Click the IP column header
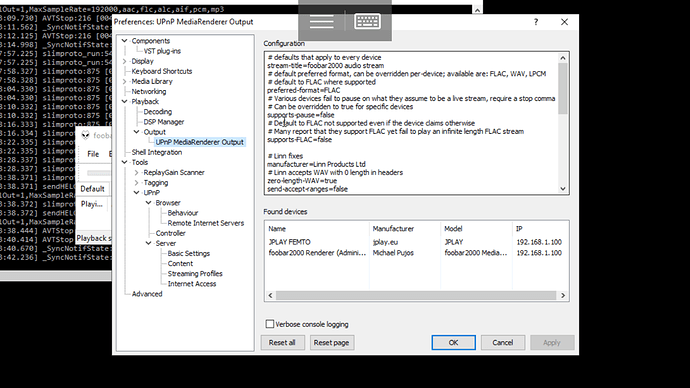The image size is (690, 388). (540, 229)
